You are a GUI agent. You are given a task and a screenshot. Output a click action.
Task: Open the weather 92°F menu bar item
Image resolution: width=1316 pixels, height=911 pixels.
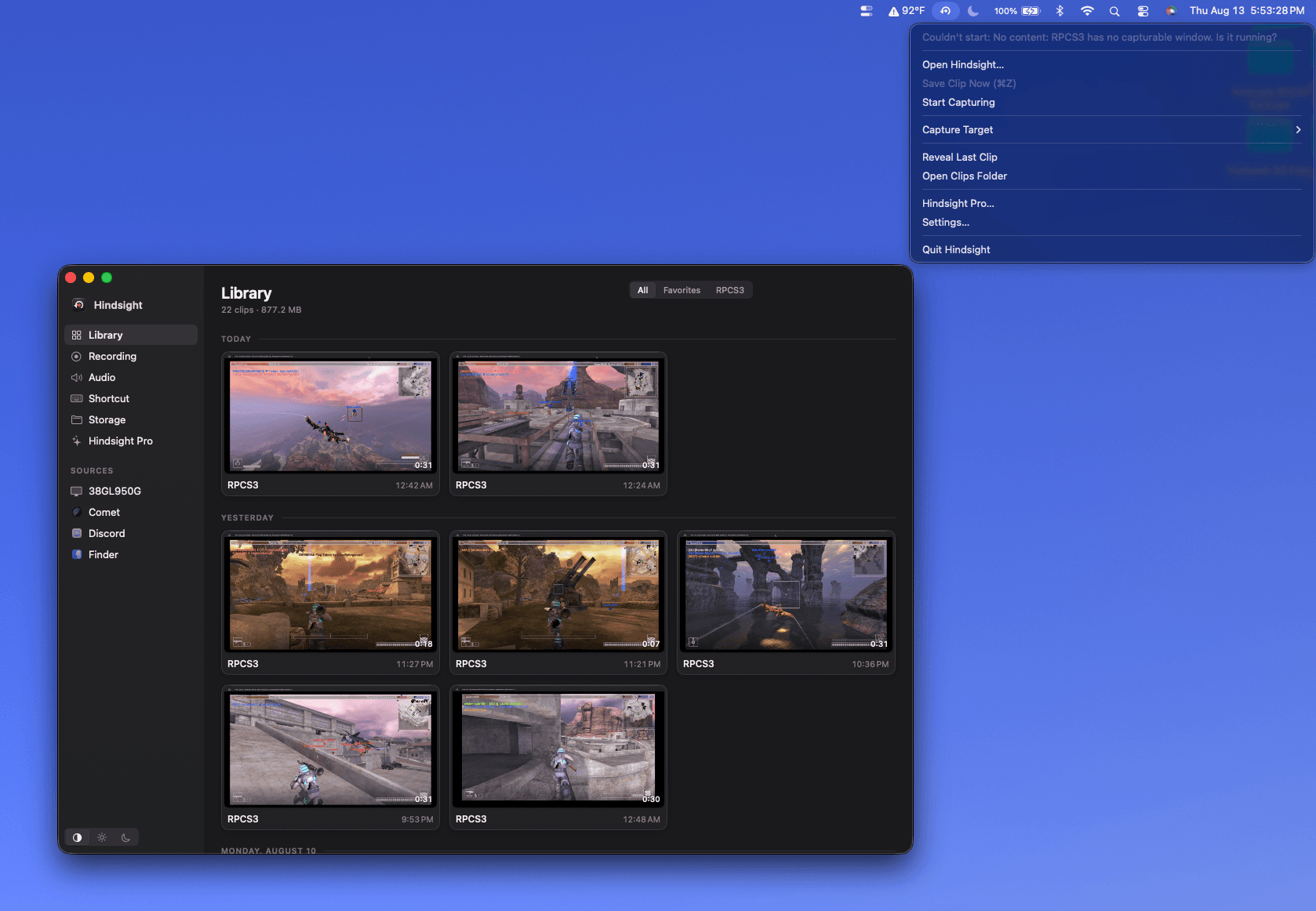(x=907, y=11)
